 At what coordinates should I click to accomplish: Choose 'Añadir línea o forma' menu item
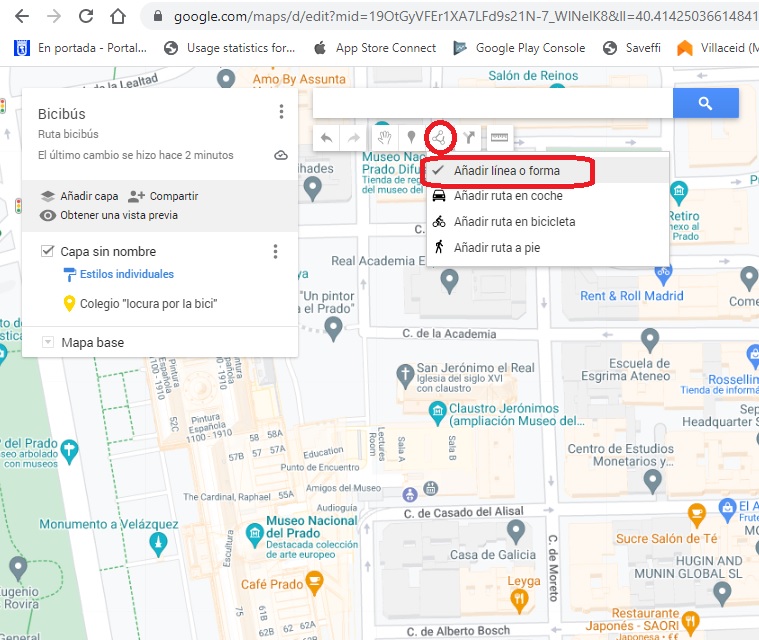coord(506,171)
